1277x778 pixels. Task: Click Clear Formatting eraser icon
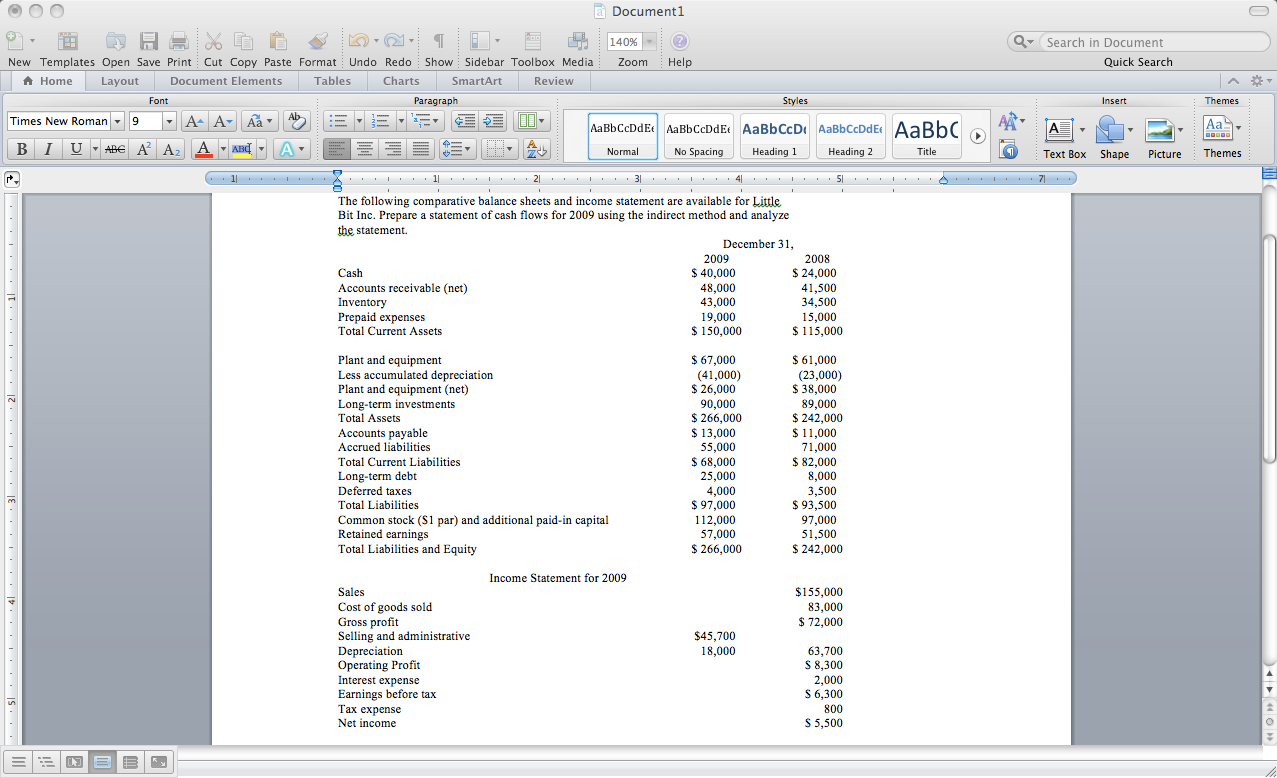click(297, 121)
